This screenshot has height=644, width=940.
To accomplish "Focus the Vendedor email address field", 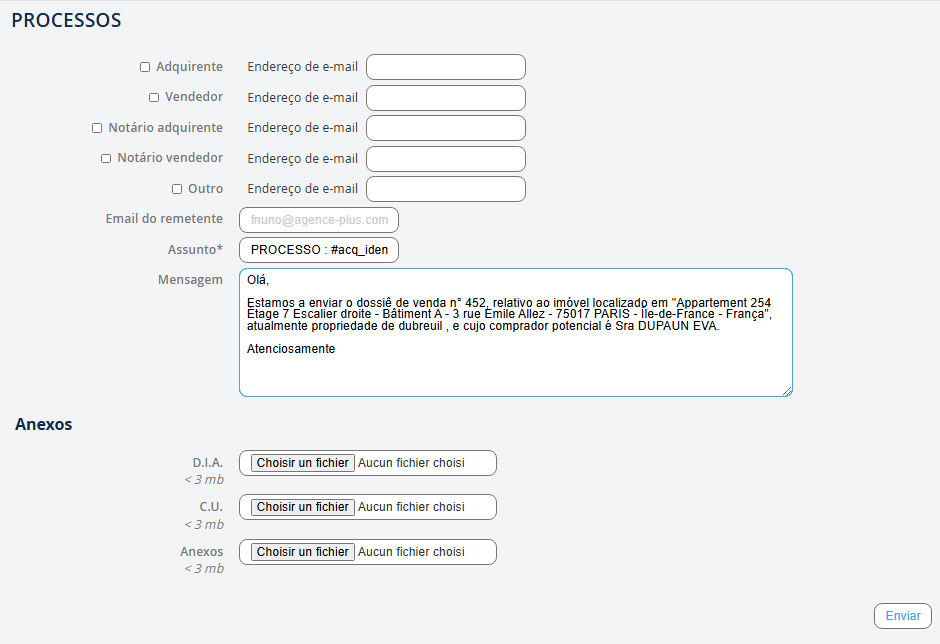I will click(445, 98).
